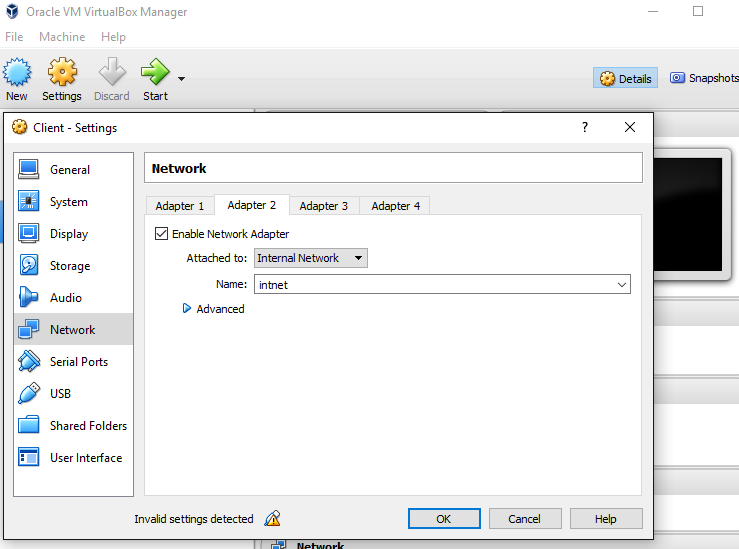Viewport: 739px width, 549px height.
Task: Open the File menu
Action: point(14,37)
